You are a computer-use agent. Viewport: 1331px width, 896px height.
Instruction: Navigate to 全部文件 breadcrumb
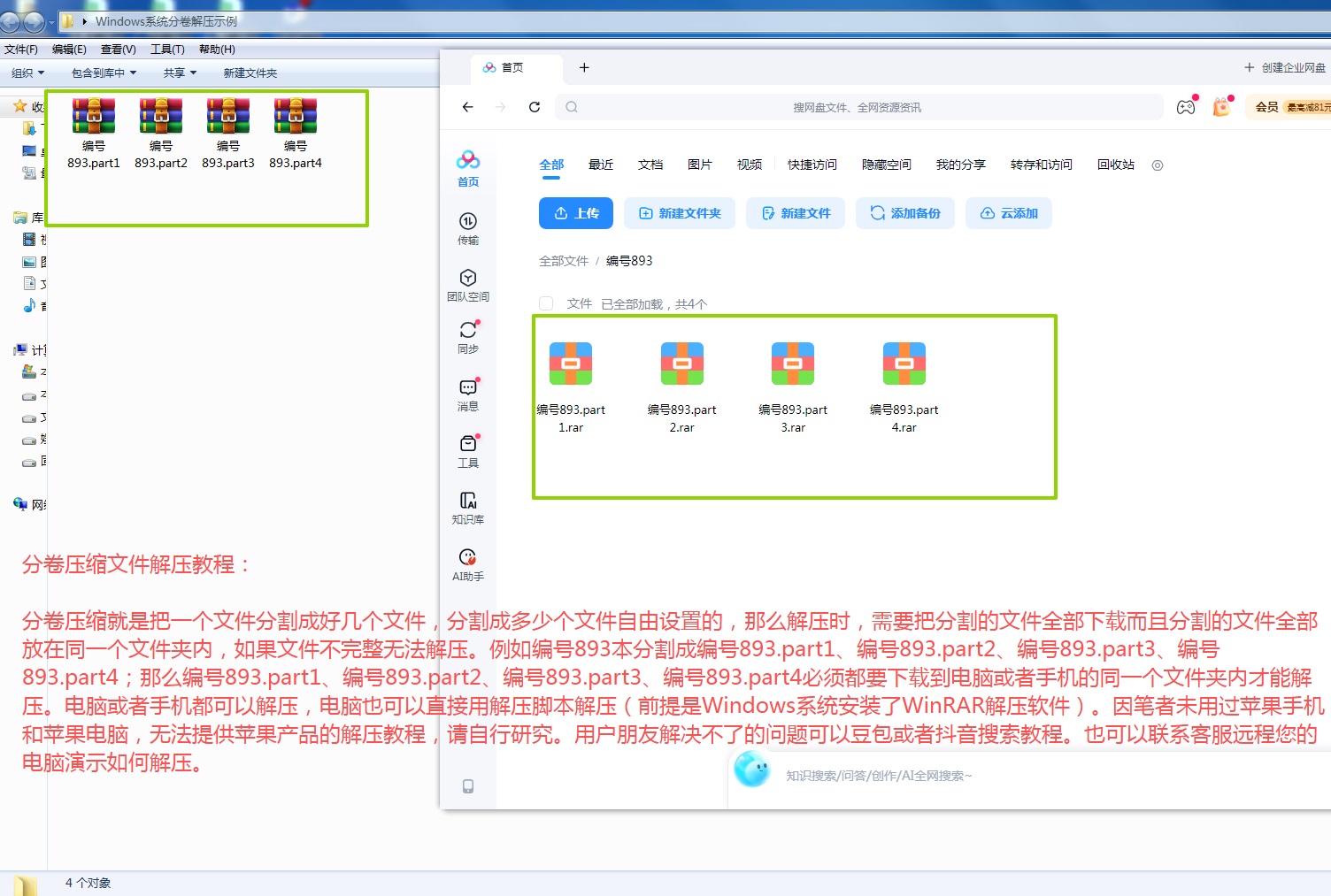pyautogui.click(x=564, y=261)
